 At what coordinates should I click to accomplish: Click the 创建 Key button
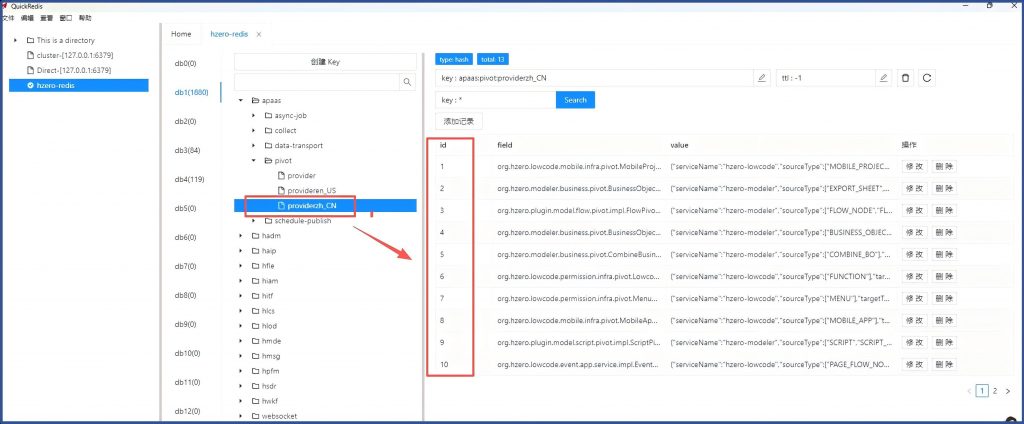pos(325,62)
